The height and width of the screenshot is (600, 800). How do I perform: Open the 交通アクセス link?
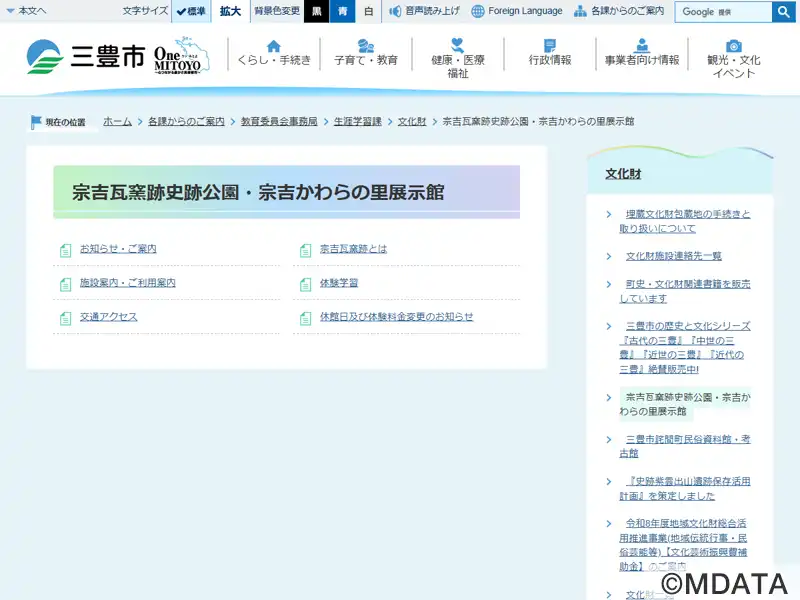109,317
